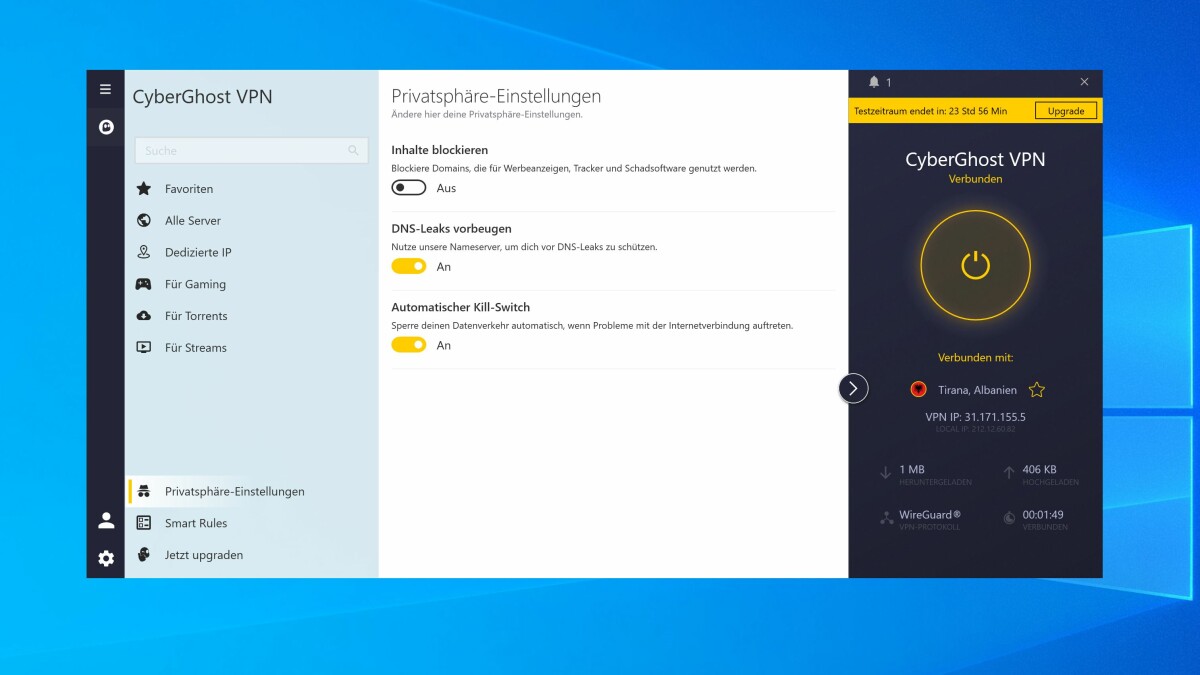The height and width of the screenshot is (675, 1200).
Task: Click the VPN IP: 31.171.155.5 text
Action: pos(975,417)
